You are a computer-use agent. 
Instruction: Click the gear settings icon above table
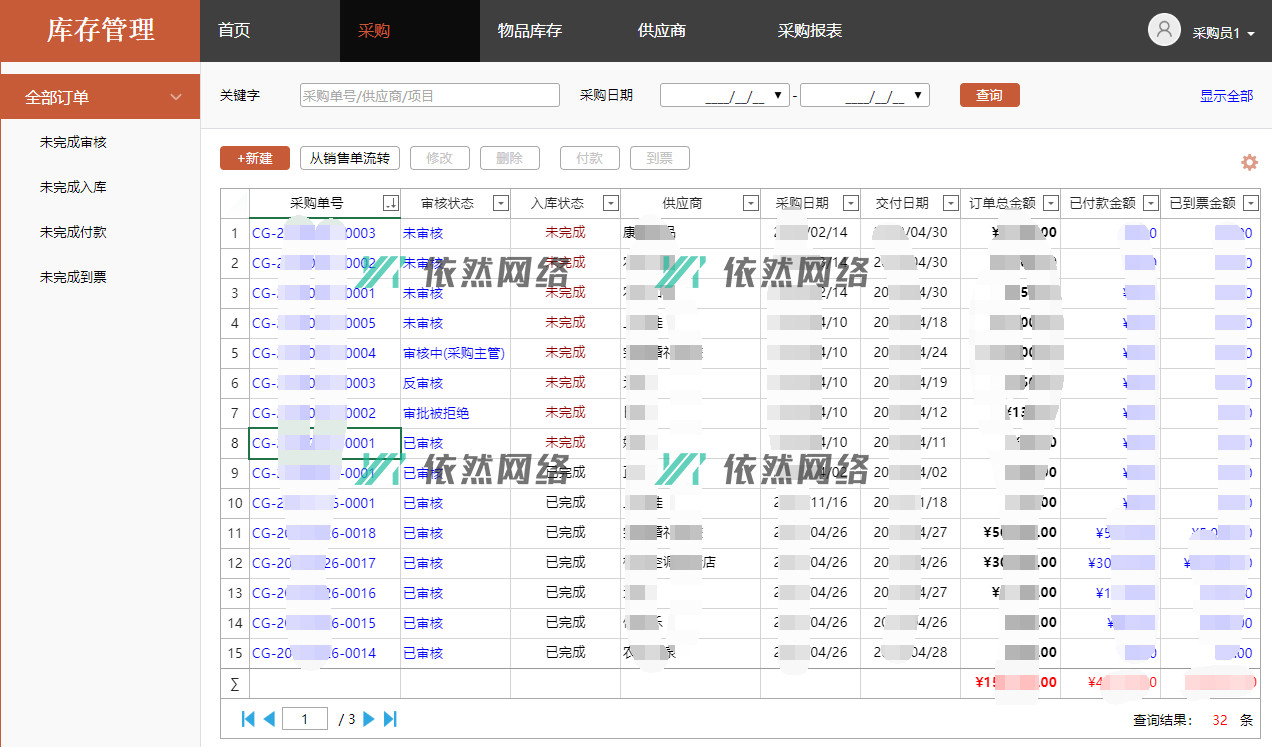pos(1249,162)
